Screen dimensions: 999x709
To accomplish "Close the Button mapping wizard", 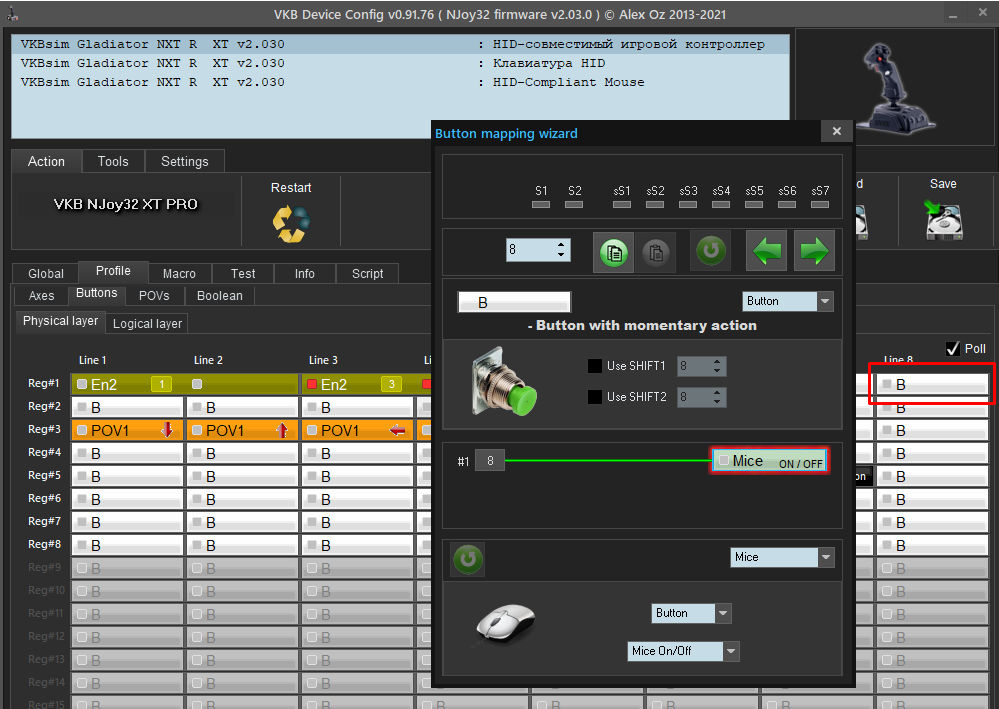I will point(837,131).
